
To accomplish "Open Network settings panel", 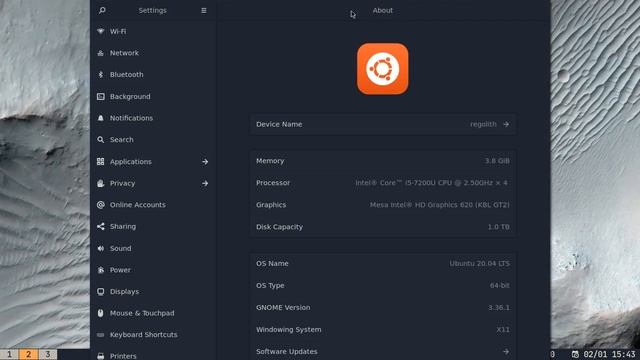I will click(153, 53).
